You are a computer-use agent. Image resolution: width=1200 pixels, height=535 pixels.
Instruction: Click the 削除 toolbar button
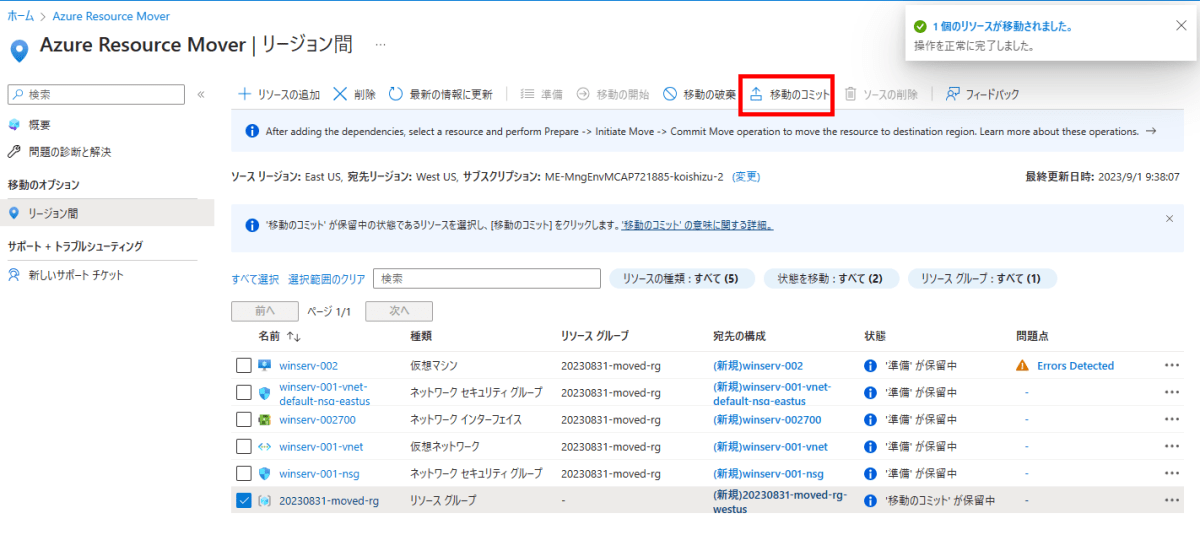(x=355, y=94)
